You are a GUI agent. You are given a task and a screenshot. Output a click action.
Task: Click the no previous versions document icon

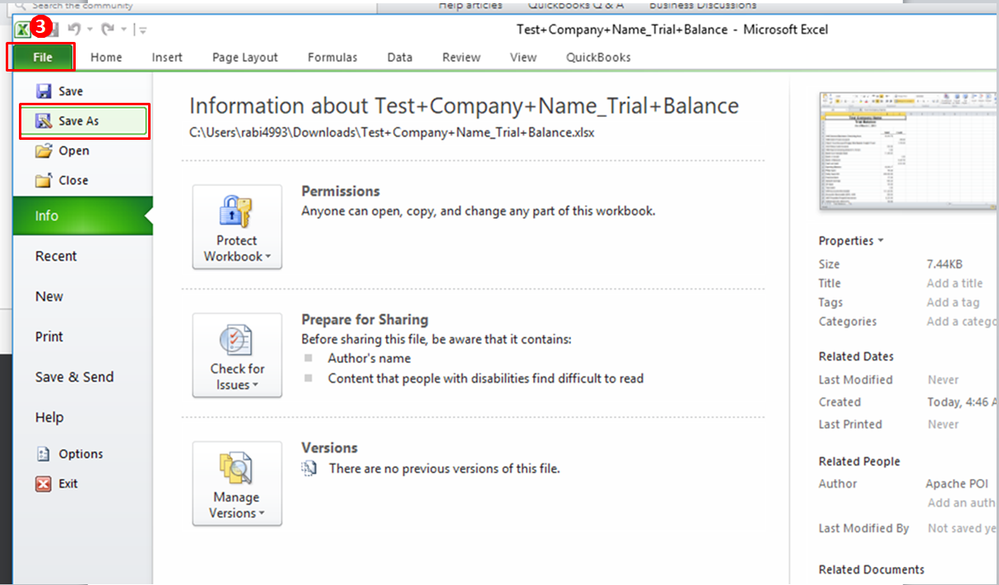(309, 469)
